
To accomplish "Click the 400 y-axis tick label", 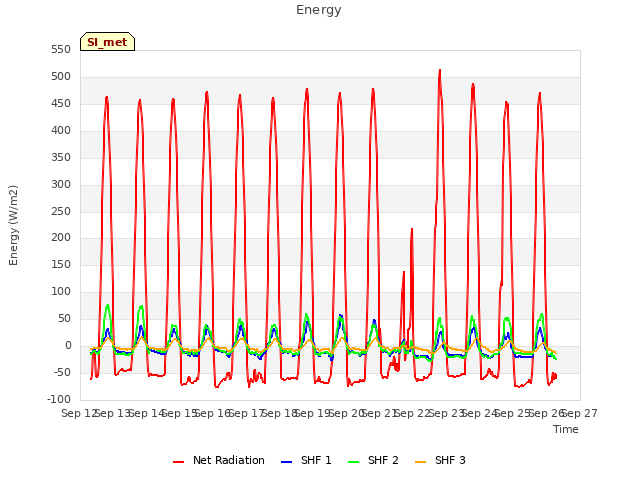I will tap(61, 131).
